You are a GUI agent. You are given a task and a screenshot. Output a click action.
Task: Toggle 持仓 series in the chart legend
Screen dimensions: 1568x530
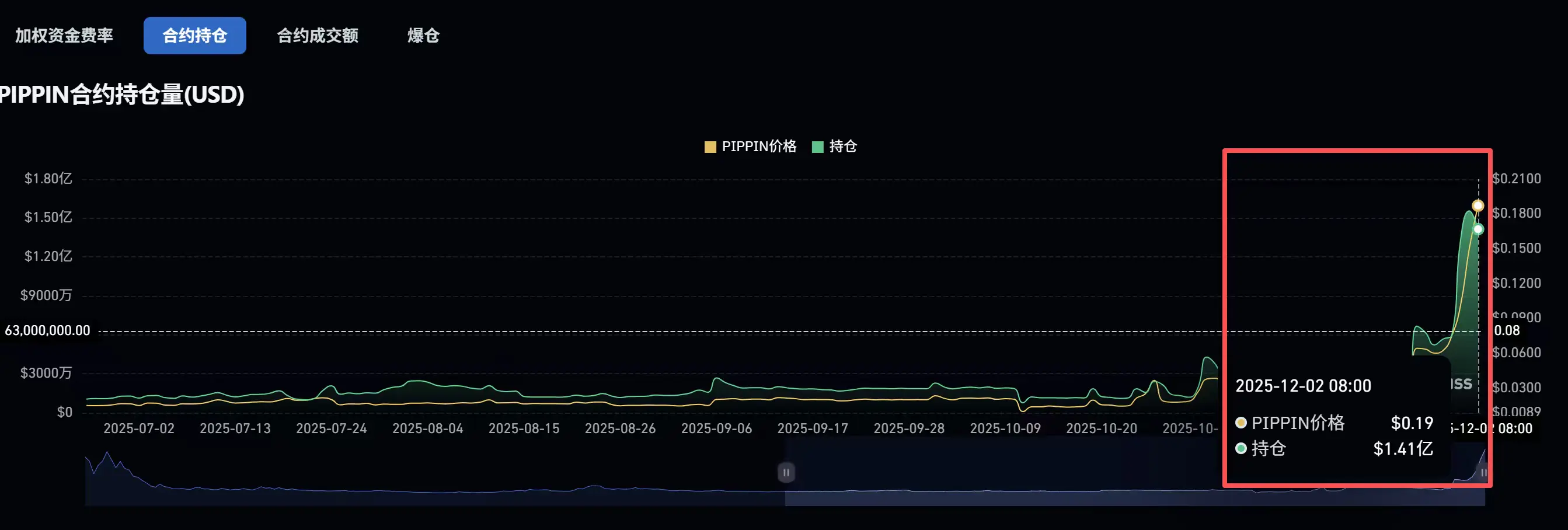pyautogui.click(x=835, y=146)
